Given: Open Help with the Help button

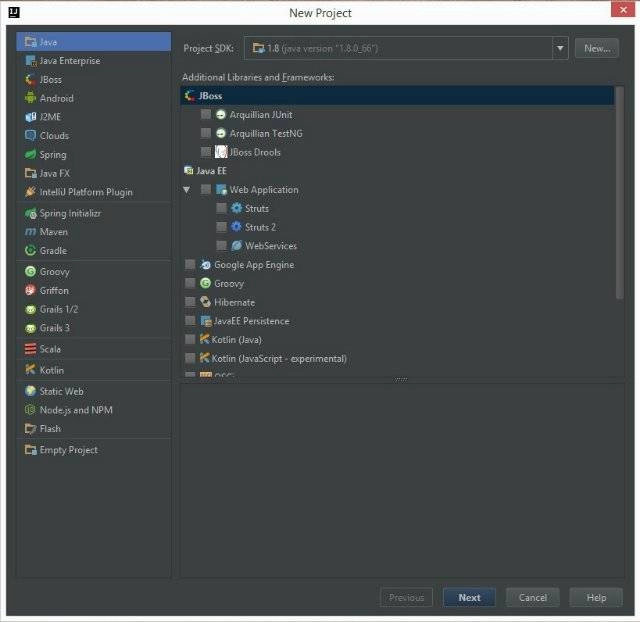Looking at the screenshot, I should point(596,598).
